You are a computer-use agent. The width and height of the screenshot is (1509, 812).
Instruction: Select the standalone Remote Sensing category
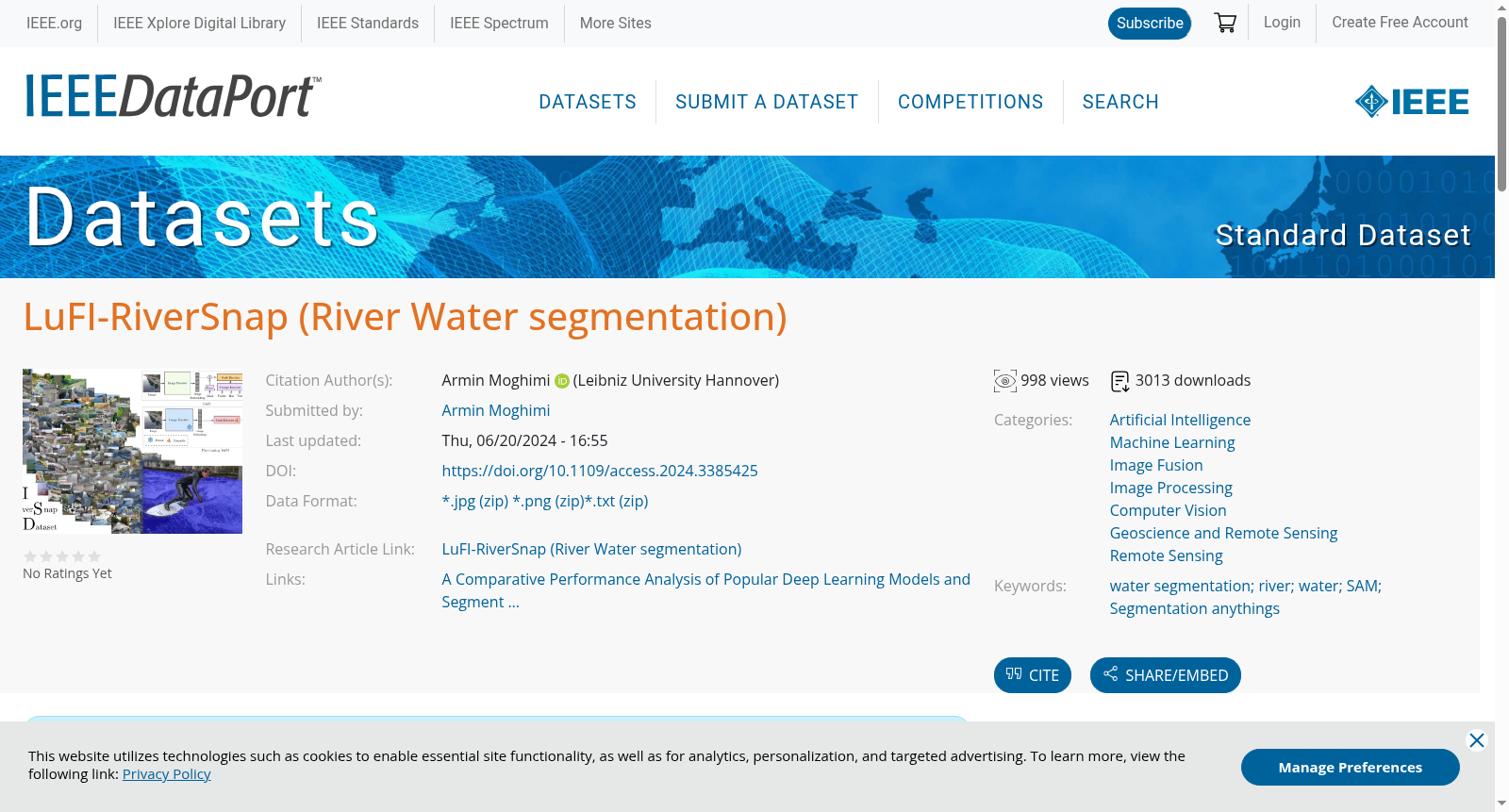[1166, 555]
